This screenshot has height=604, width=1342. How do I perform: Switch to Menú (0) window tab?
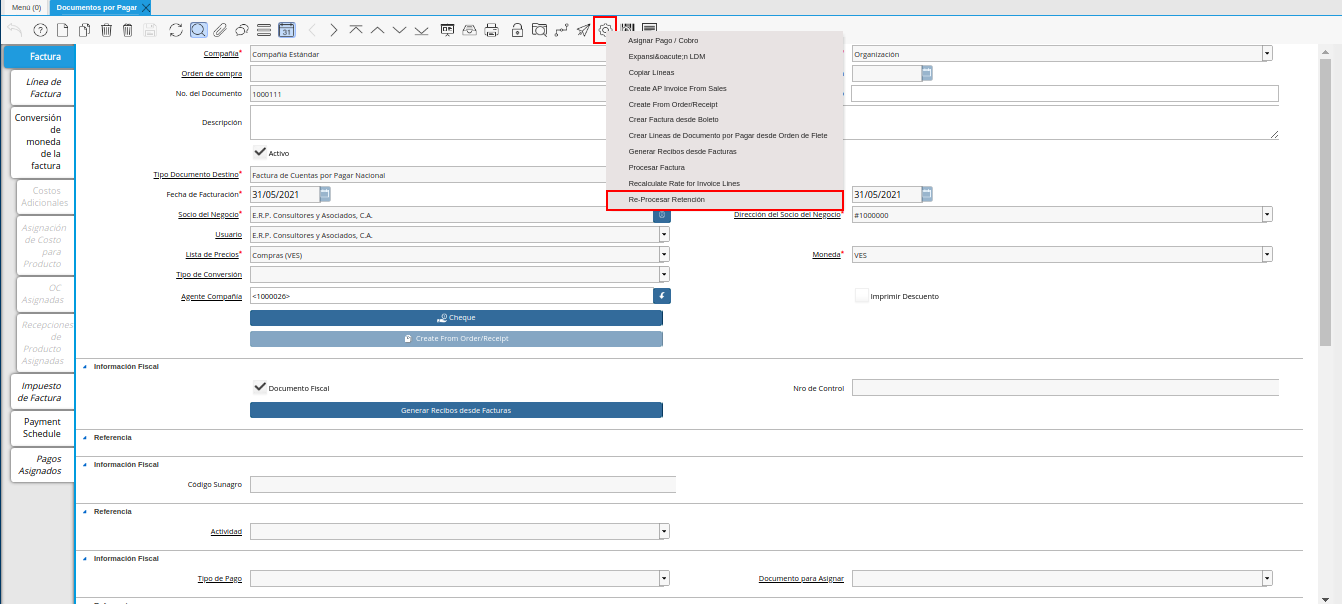26,7
